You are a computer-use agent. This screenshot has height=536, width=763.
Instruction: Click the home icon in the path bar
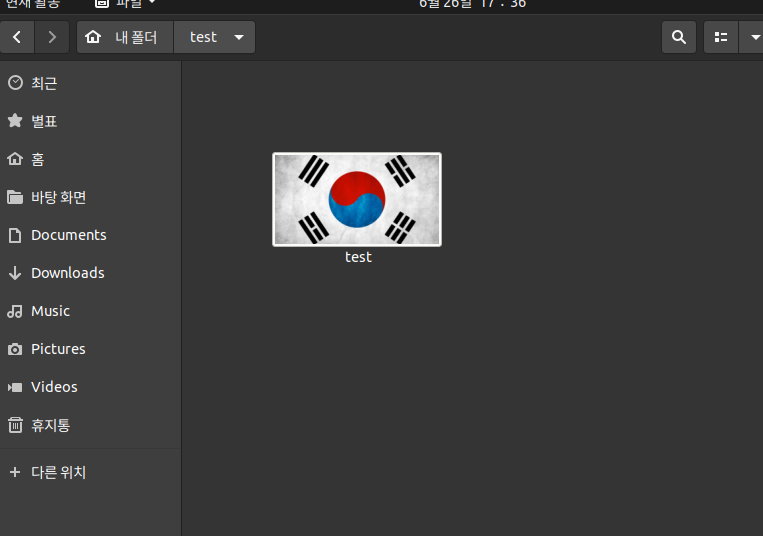[x=93, y=37]
